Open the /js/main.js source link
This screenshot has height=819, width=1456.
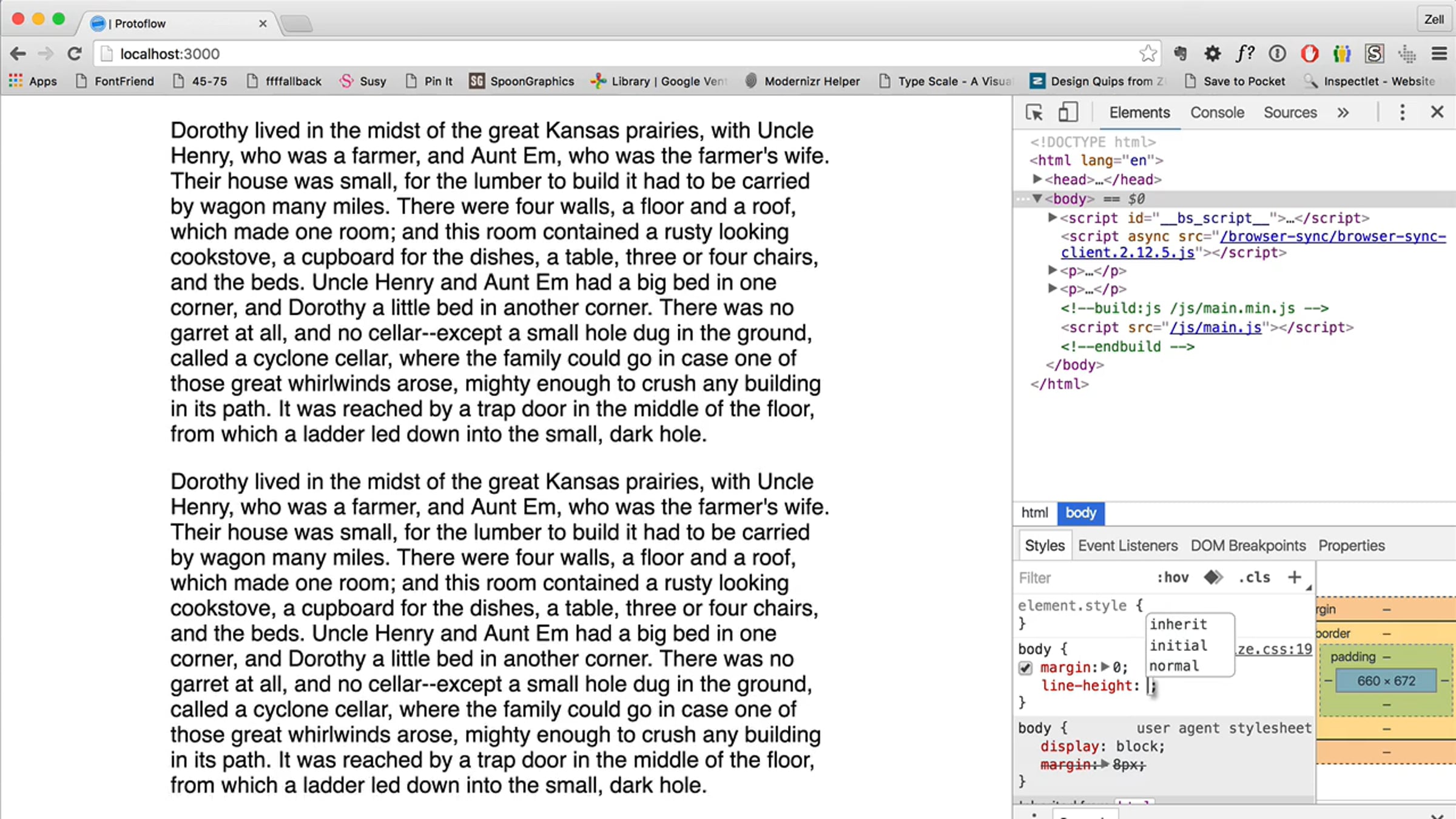[1215, 328]
